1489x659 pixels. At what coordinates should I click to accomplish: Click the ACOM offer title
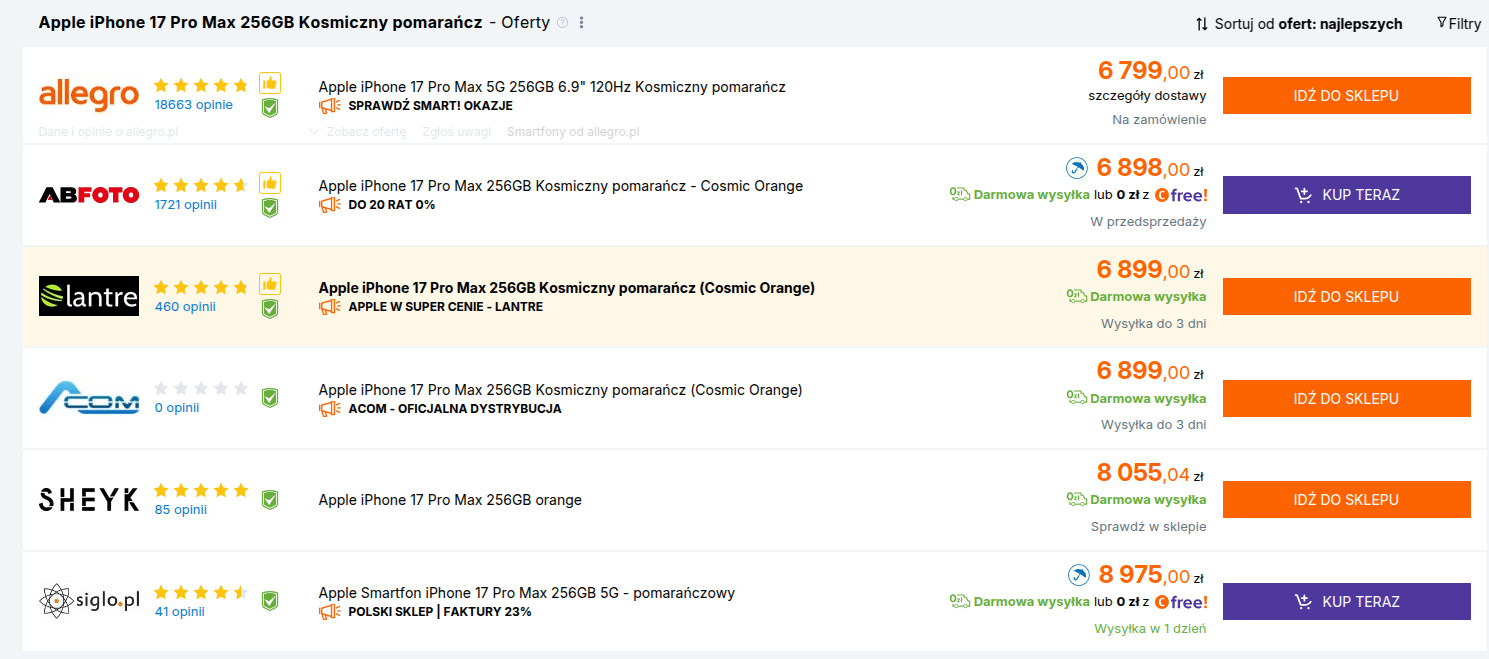[x=560, y=390]
